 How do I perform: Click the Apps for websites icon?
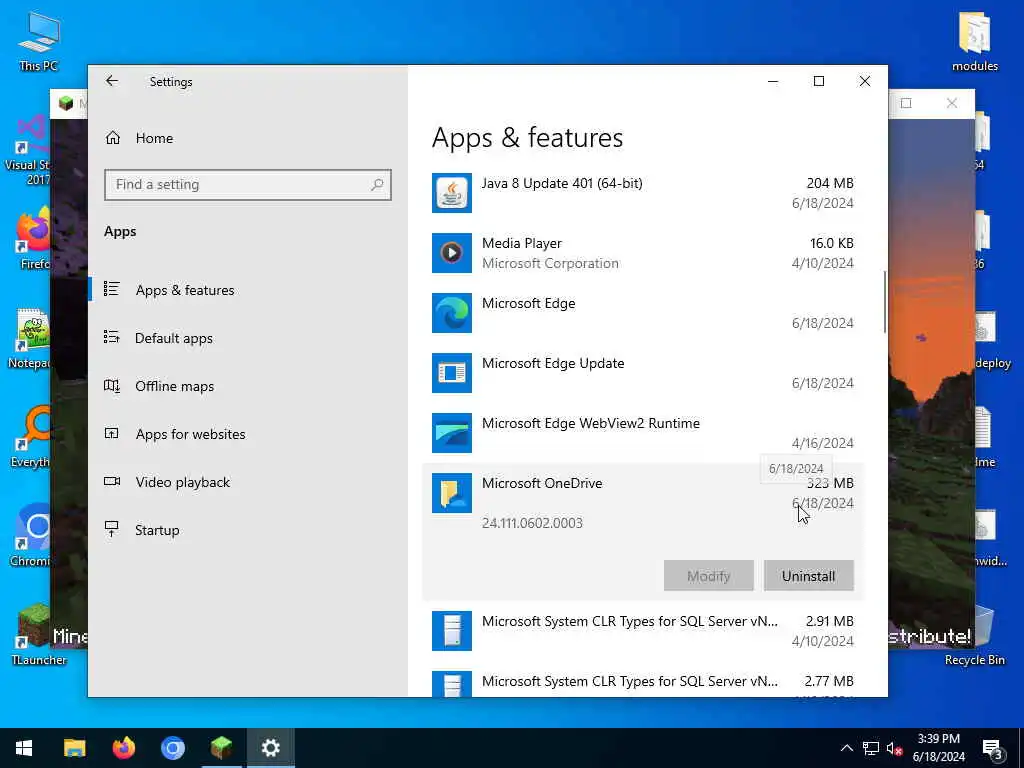click(112, 433)
